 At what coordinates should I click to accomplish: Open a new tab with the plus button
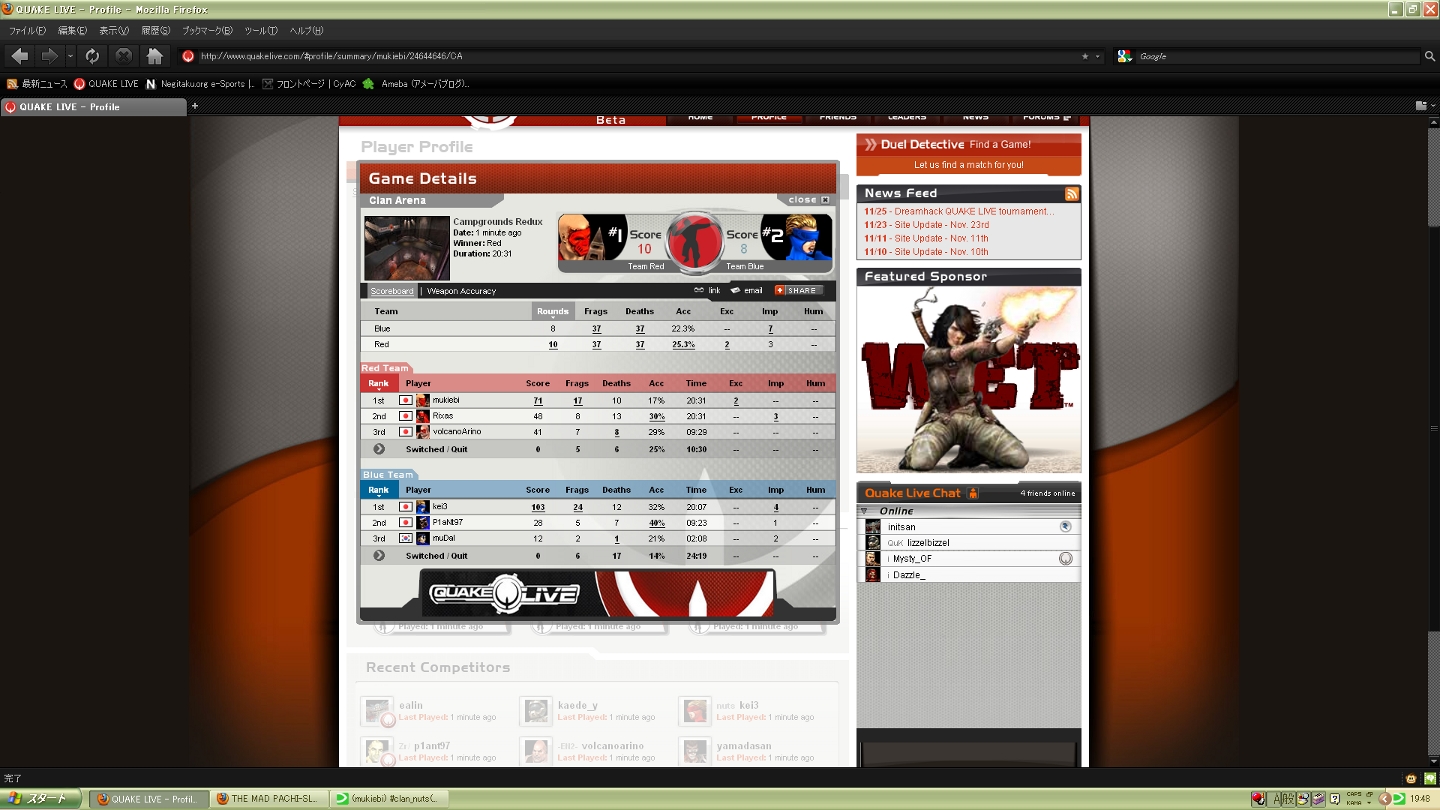(195, 106)
